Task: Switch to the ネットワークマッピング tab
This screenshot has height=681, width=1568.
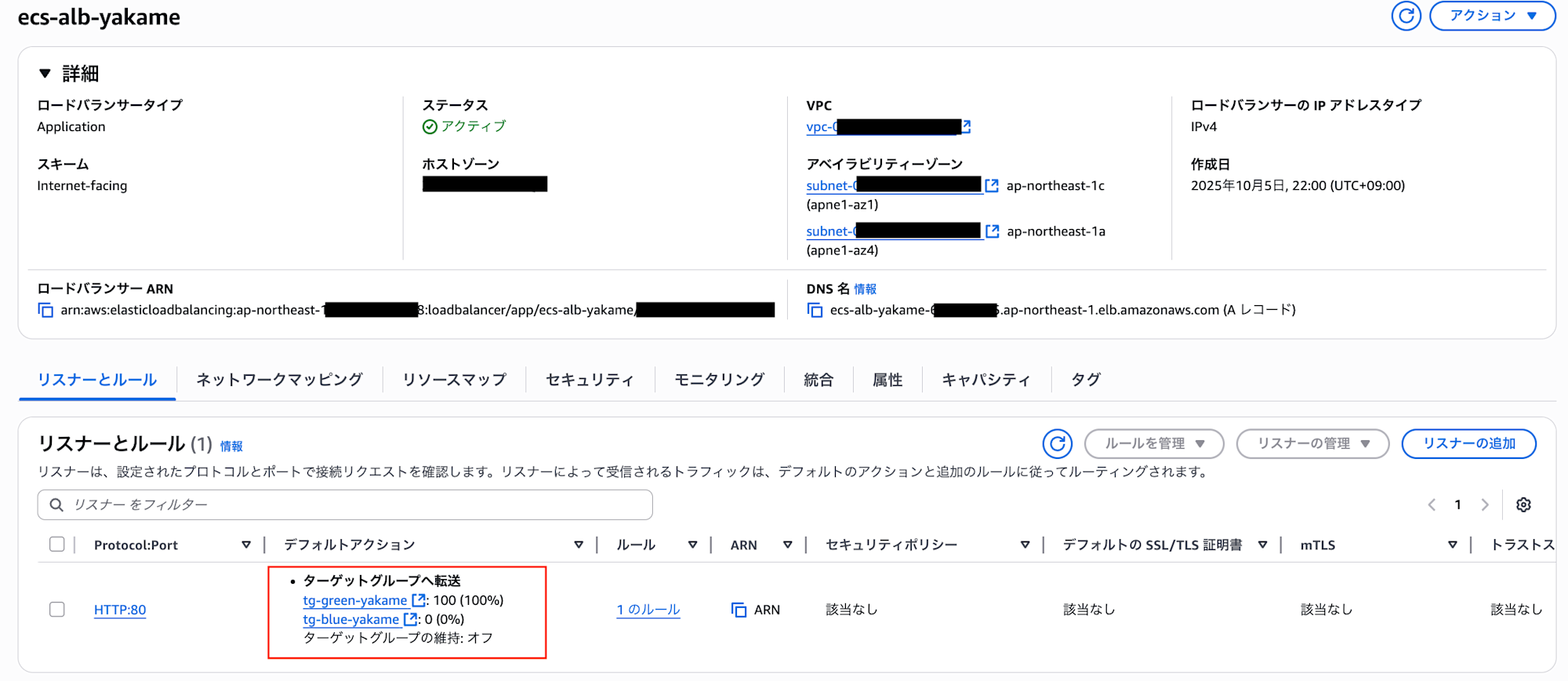Action: (x=279, y=380)
